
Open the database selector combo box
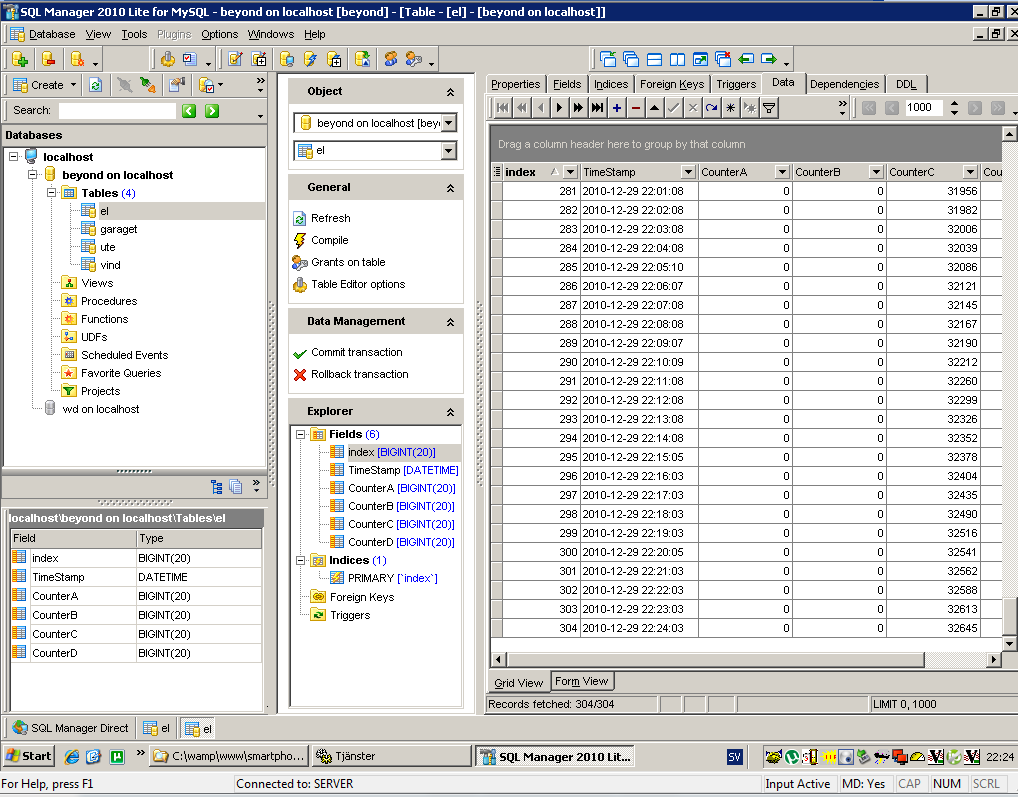coord(448,123)
